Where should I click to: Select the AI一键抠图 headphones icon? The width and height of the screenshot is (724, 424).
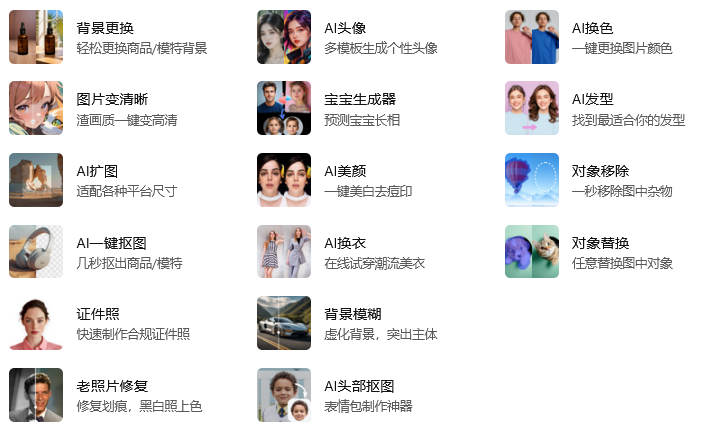pyautogui.click(x=36, y=252)
